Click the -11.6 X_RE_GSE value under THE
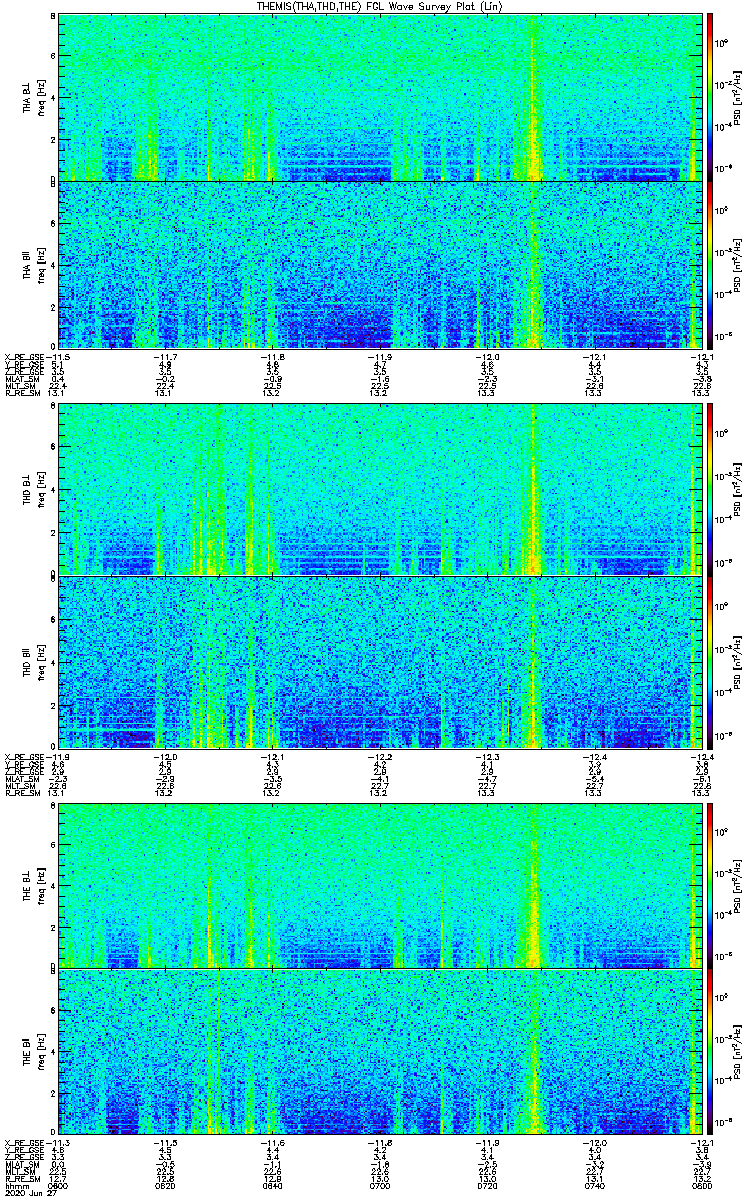 coord(273,1141)
